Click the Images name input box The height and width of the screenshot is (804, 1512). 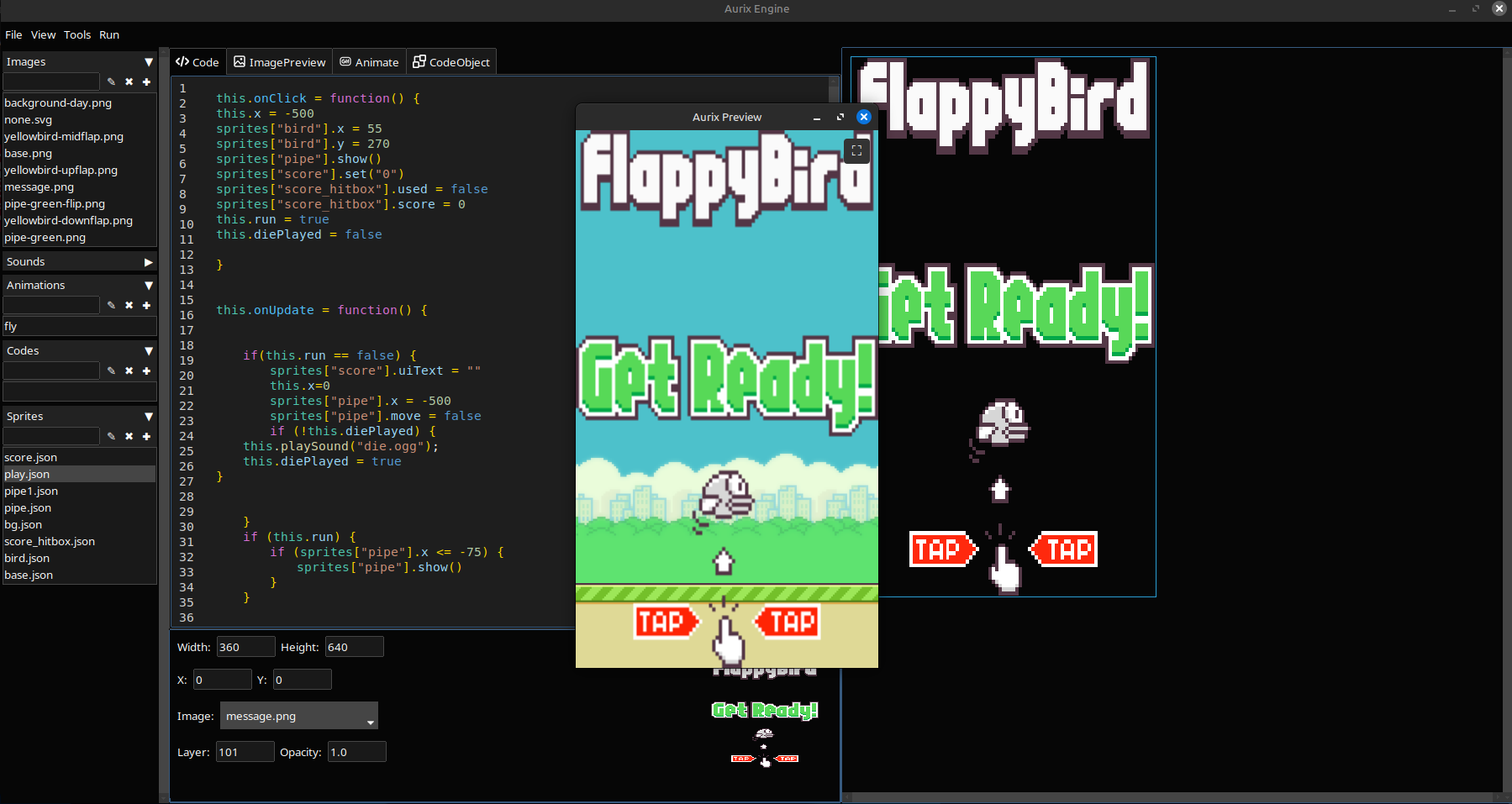coord(51,81)
